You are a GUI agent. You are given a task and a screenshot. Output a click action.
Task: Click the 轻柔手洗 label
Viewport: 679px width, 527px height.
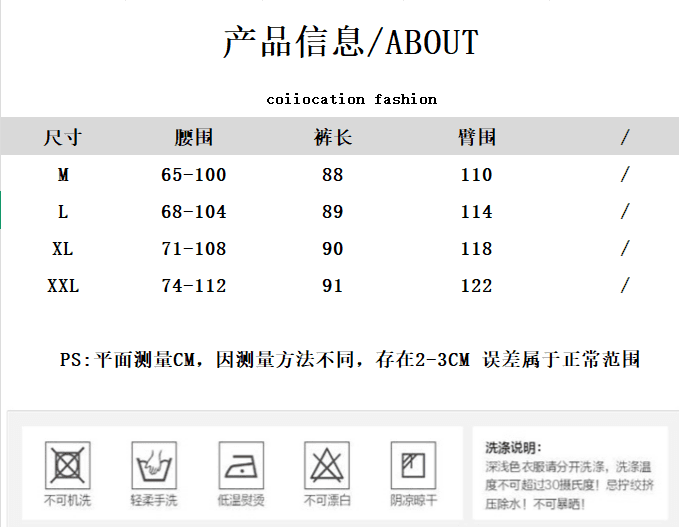154,501
